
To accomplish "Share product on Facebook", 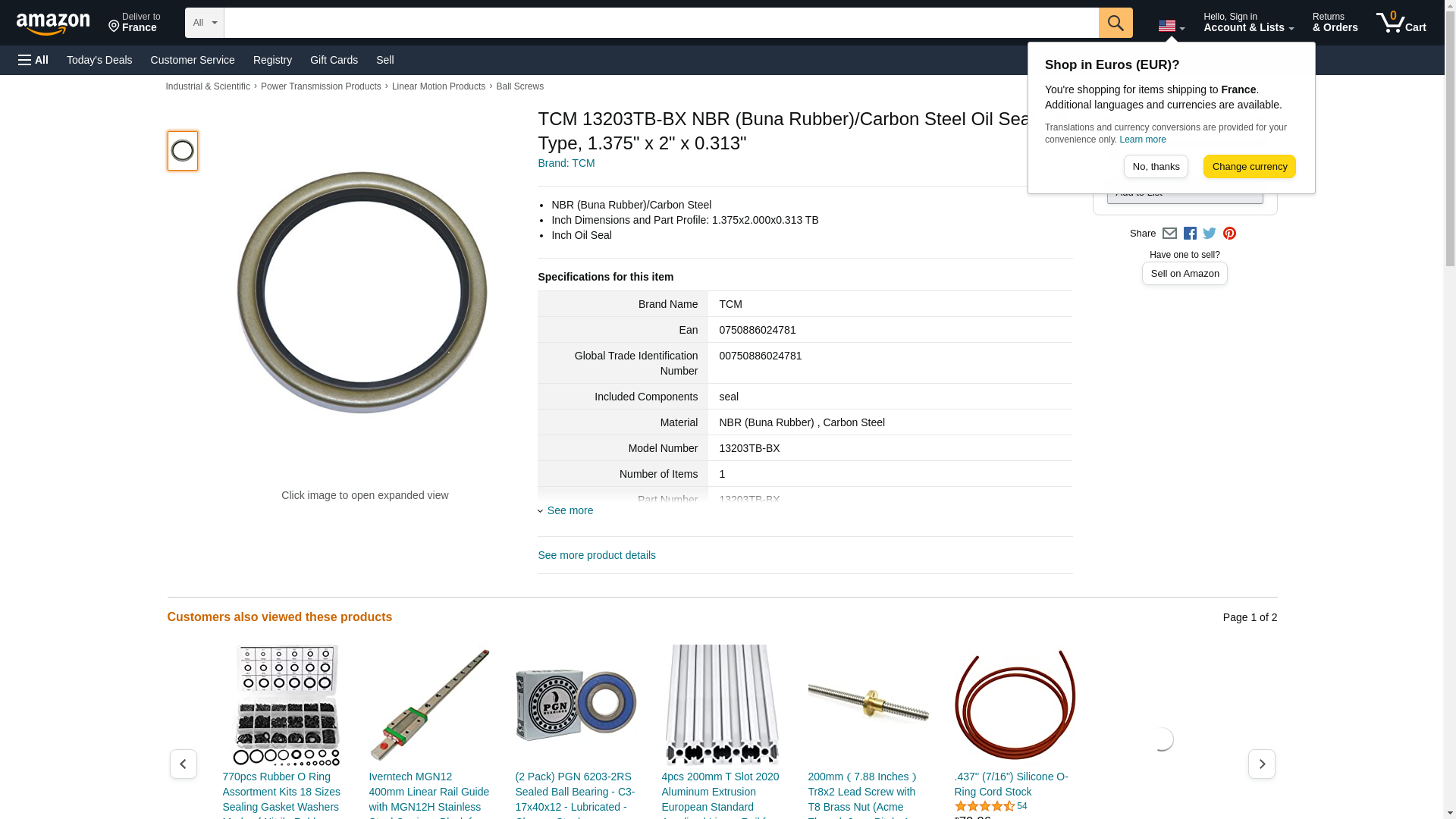I will coord(1190,234).
